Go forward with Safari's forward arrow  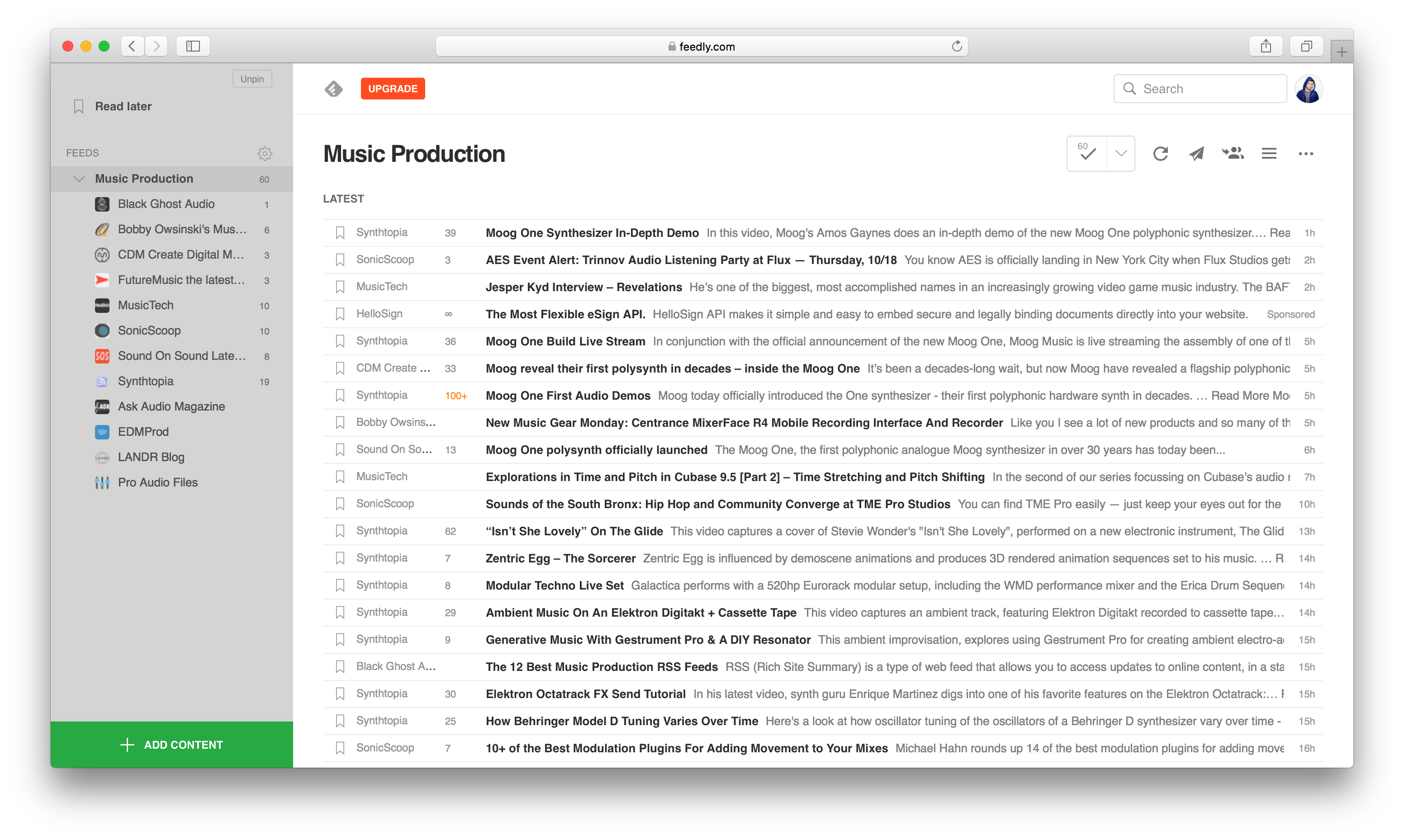click(156, 46)
